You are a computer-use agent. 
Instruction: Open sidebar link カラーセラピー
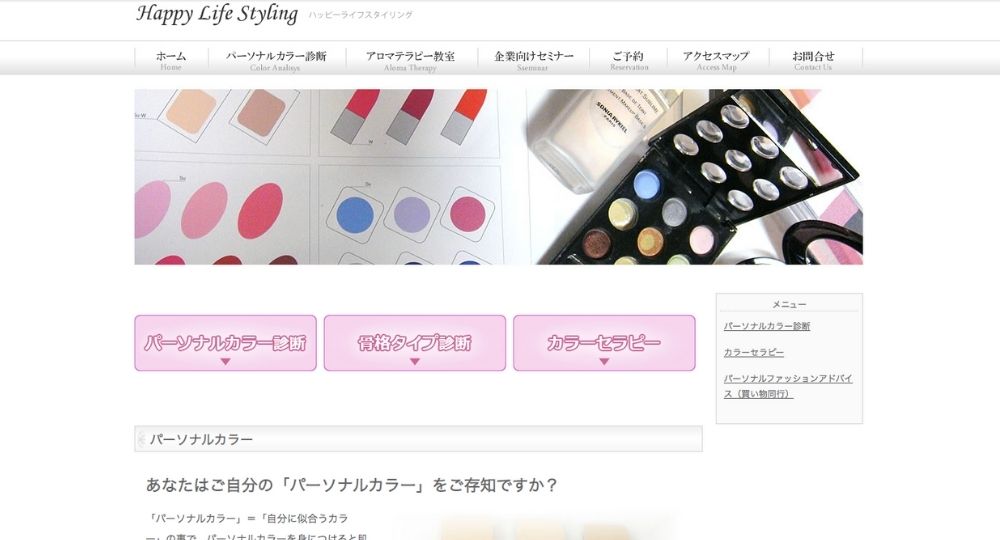tap(753, 353)
